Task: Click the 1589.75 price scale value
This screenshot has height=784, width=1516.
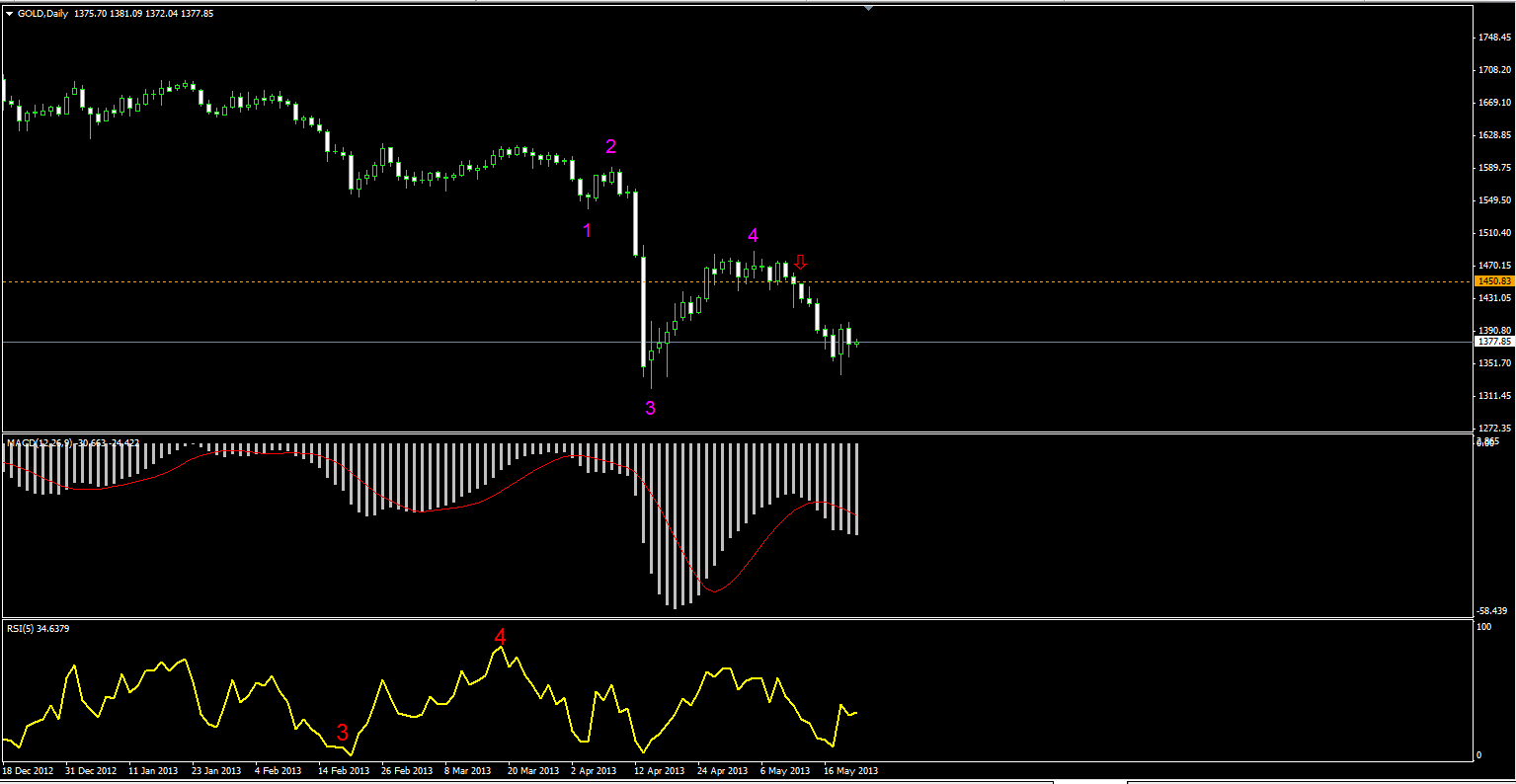Action: 1495,168
